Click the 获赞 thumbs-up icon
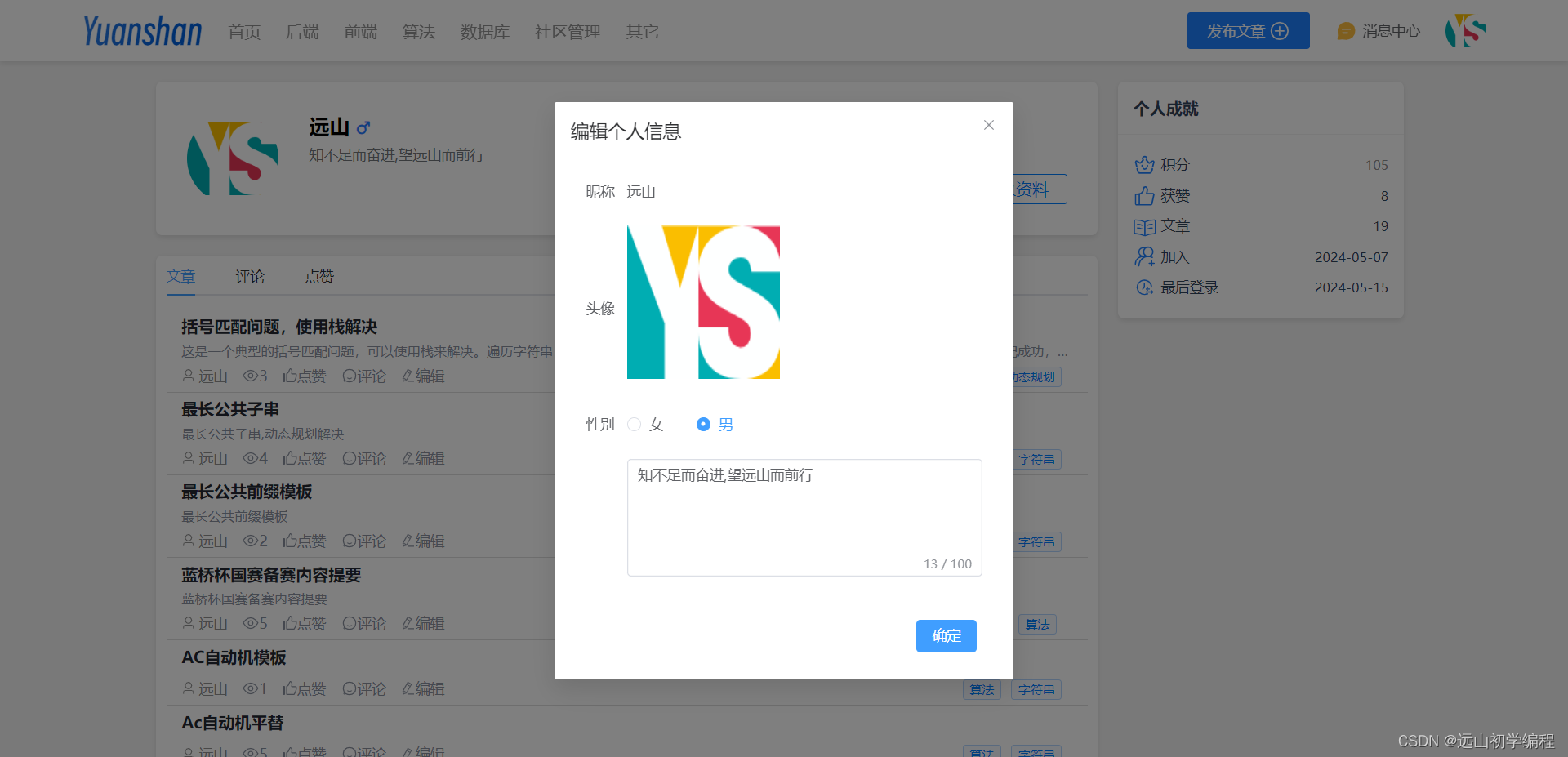The image size is (1568, 757). coord(1144,196)
